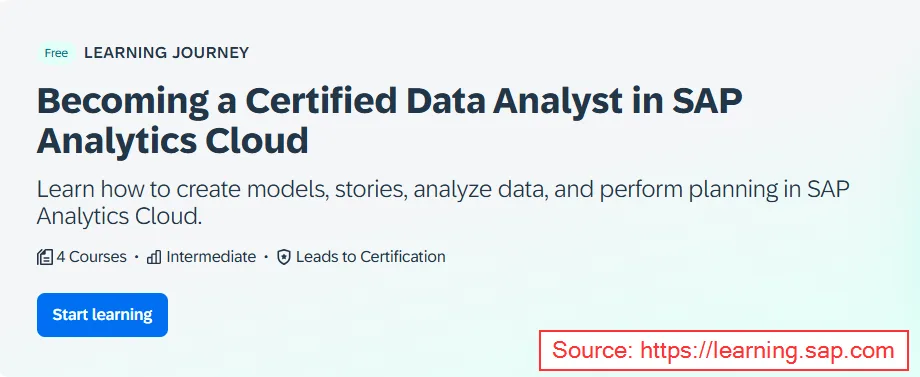Viewport: 920px width, 377px height.
Task: Click the Learn how to create models description
Action: 444,203
